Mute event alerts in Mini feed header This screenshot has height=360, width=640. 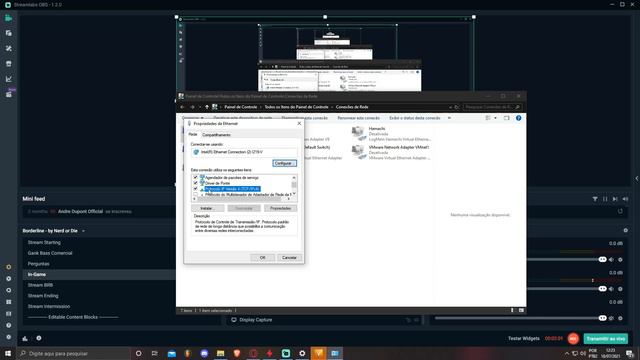[625, 199]
